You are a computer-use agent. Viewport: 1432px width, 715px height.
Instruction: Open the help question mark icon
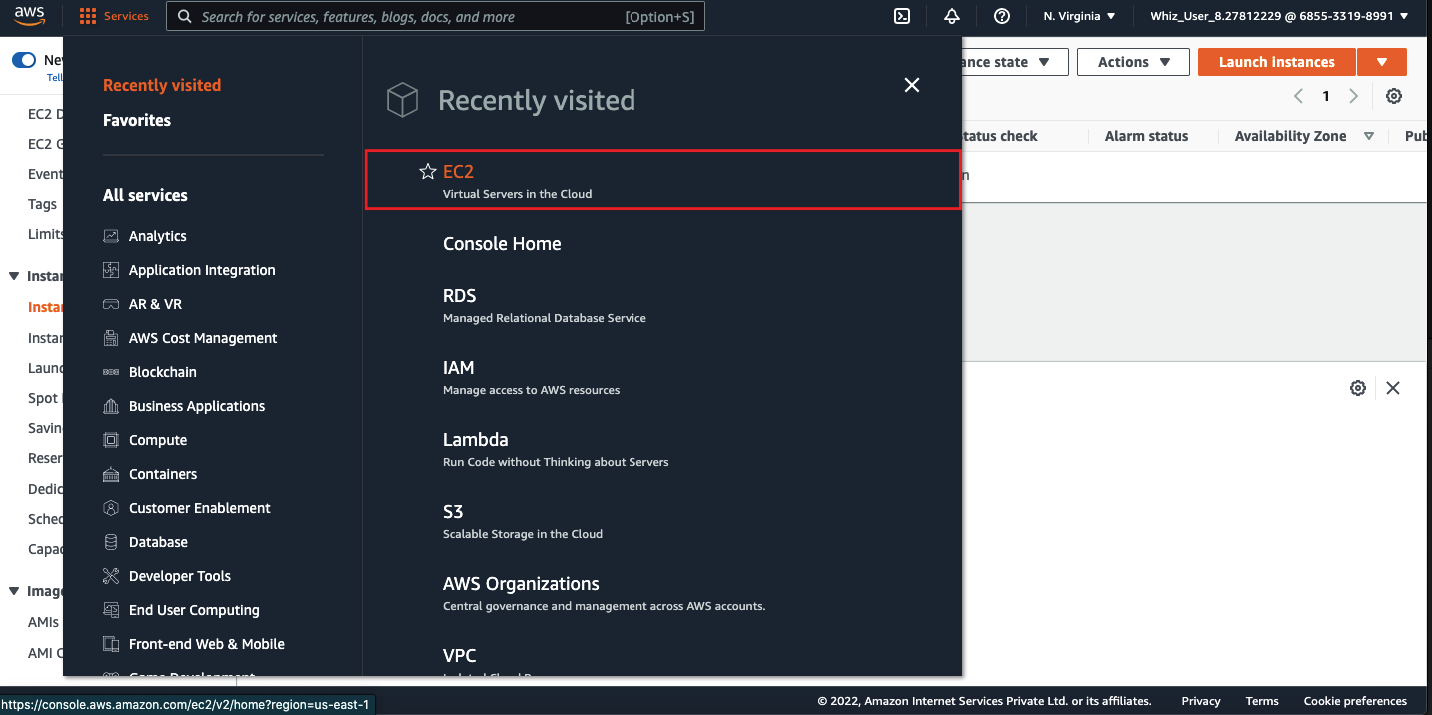click(x=1002, y=16)
